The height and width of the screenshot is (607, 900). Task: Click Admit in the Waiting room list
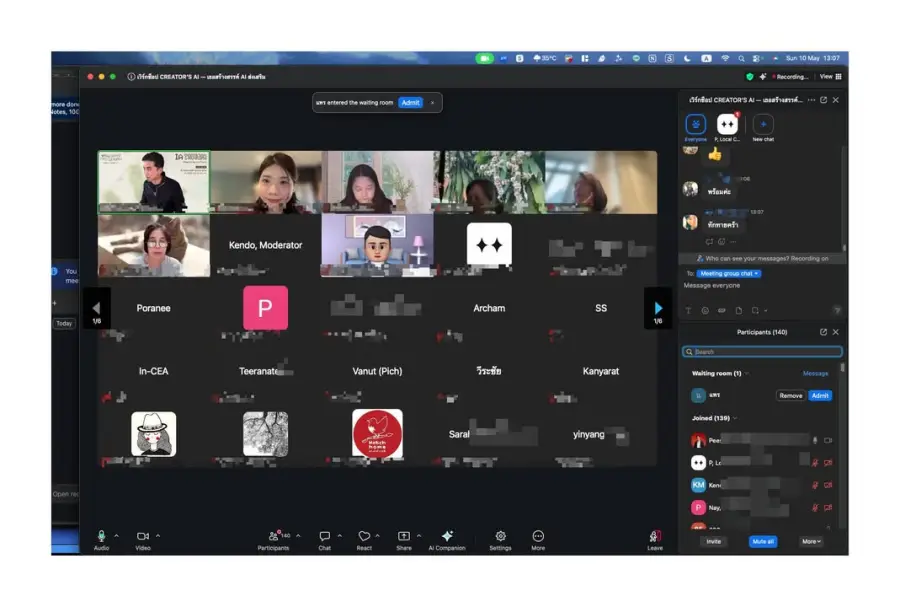820,395
